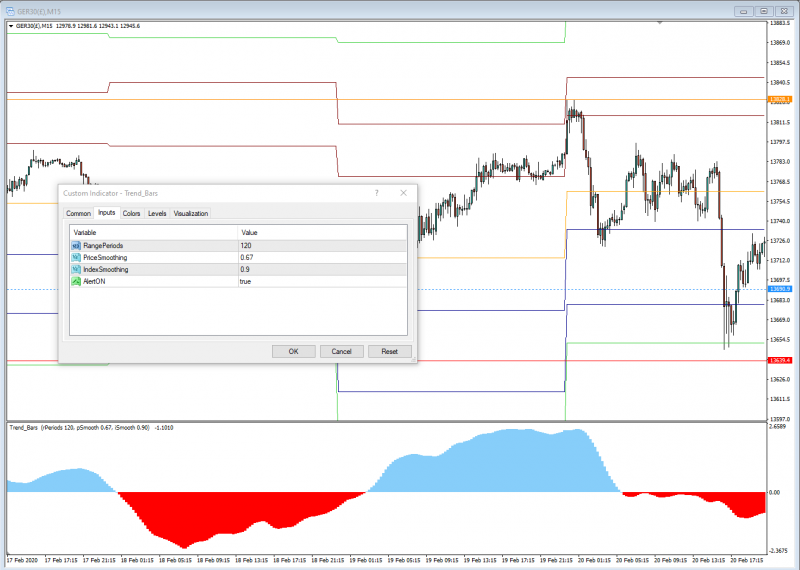The width and height of the screenshot is (800, 570).
Task: Click the Cancel button
Action: [341, 352]
